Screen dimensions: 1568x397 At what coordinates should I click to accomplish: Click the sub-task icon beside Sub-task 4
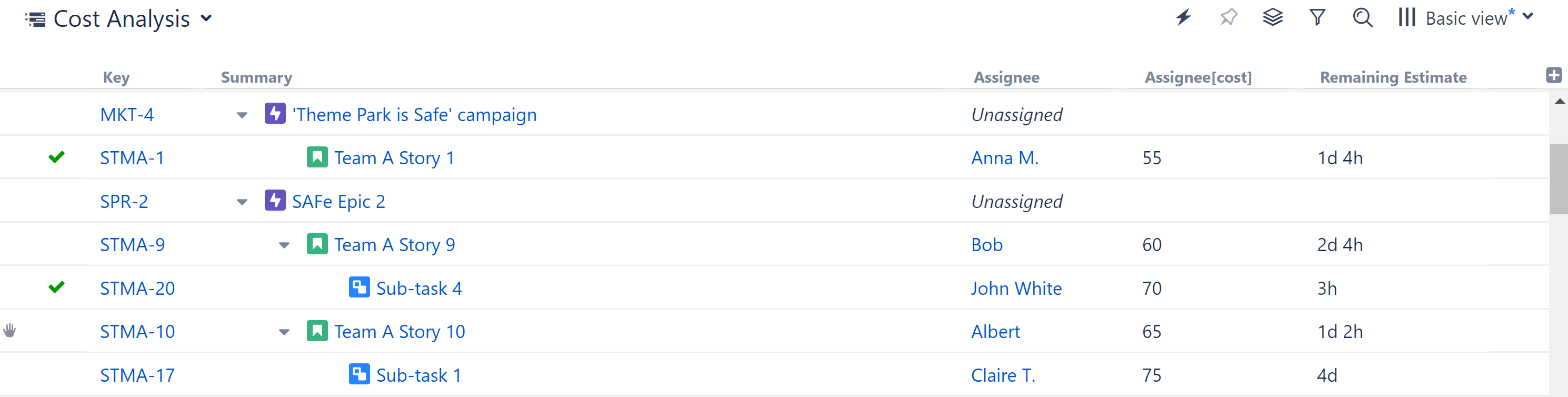[x=359, y=287]
